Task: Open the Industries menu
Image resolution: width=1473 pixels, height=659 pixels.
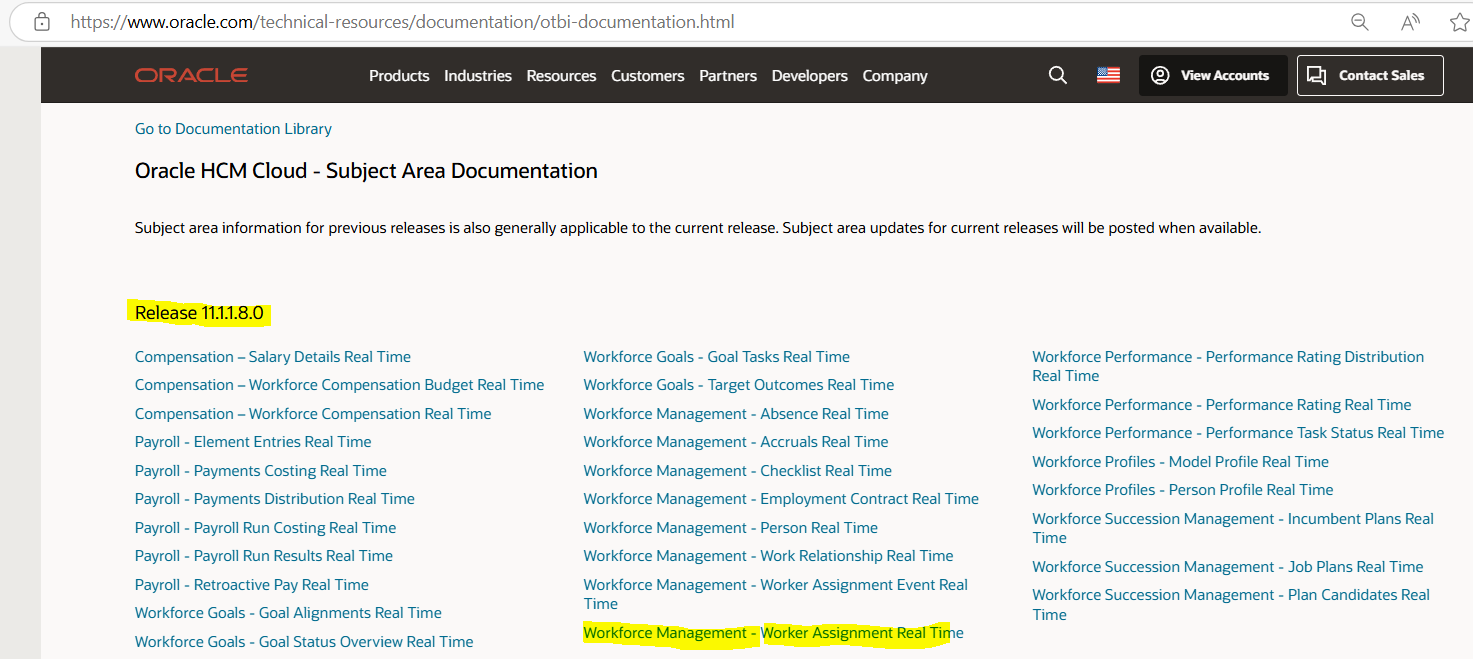Action: [478, 76]
